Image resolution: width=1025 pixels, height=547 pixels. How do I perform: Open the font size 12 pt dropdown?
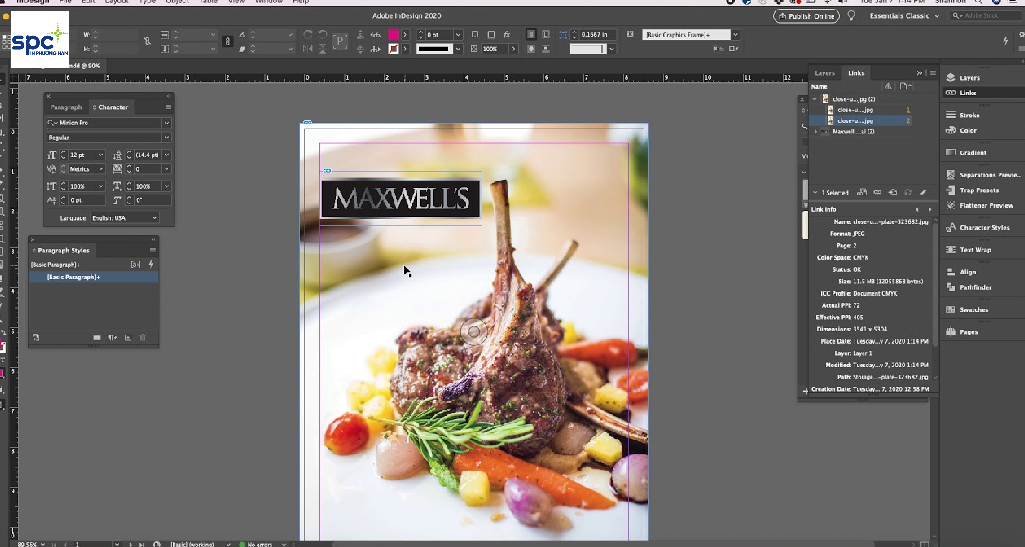click(101, 155)
